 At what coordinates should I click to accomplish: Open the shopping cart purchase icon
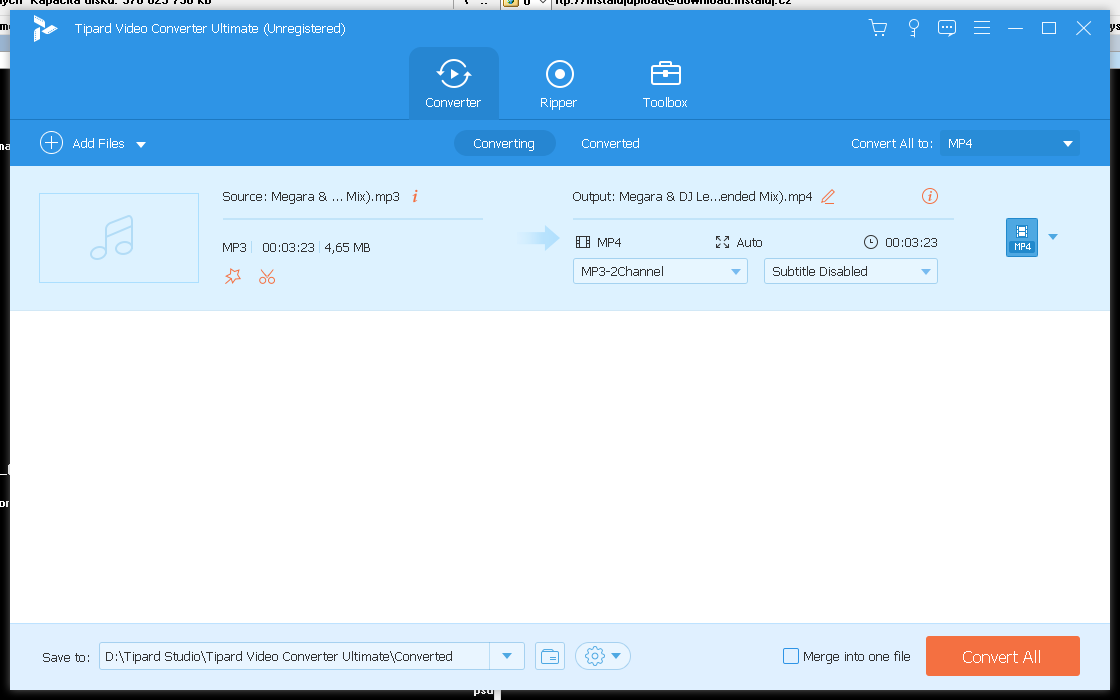pos(878,28)
